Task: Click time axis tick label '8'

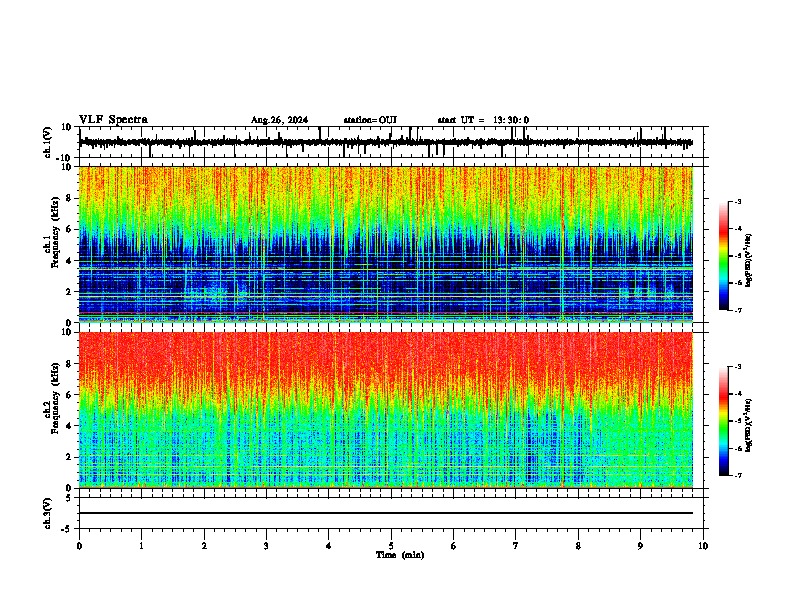Action: click(578, 546)
